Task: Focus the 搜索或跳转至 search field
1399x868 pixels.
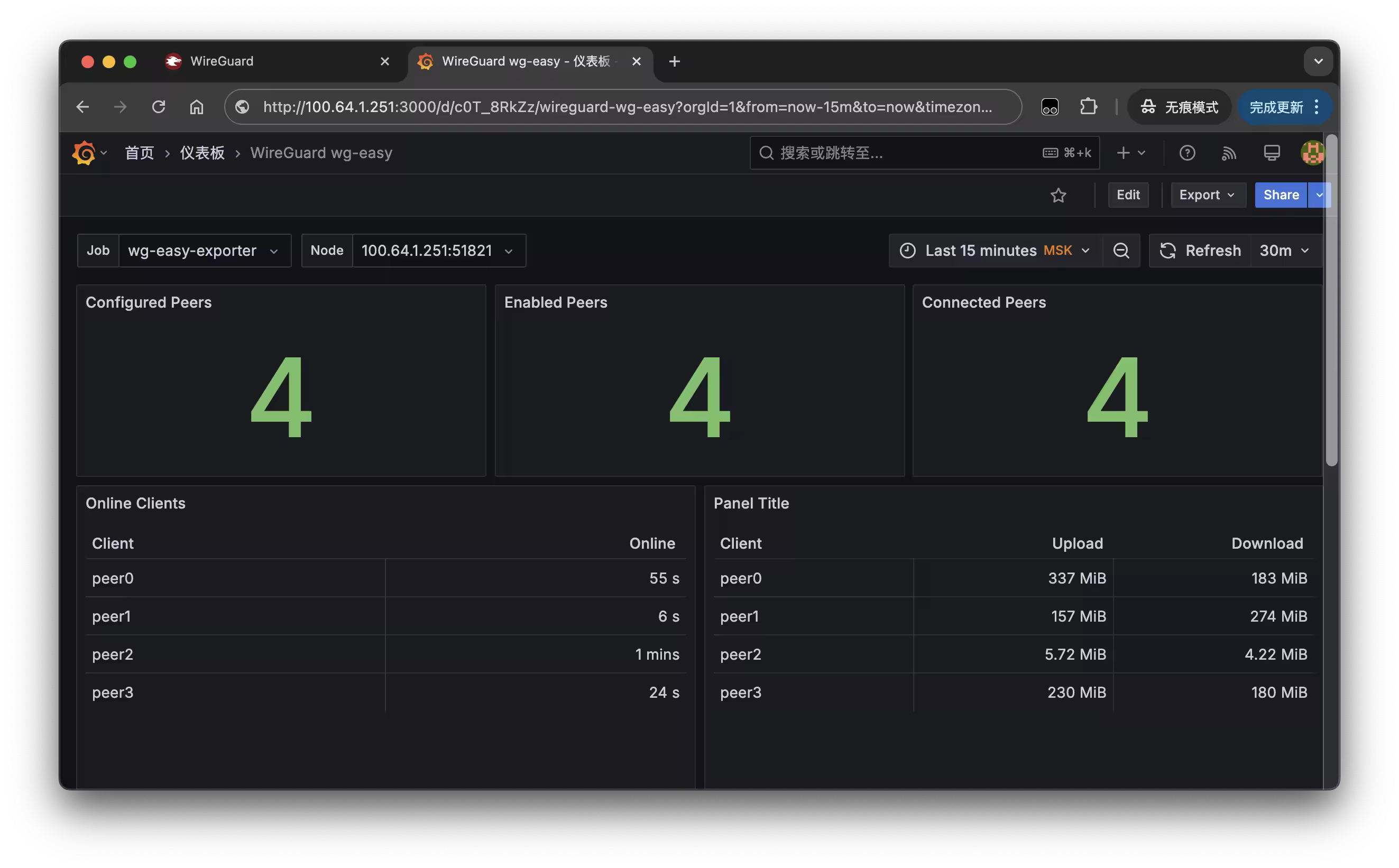Action: pos(924,153)
